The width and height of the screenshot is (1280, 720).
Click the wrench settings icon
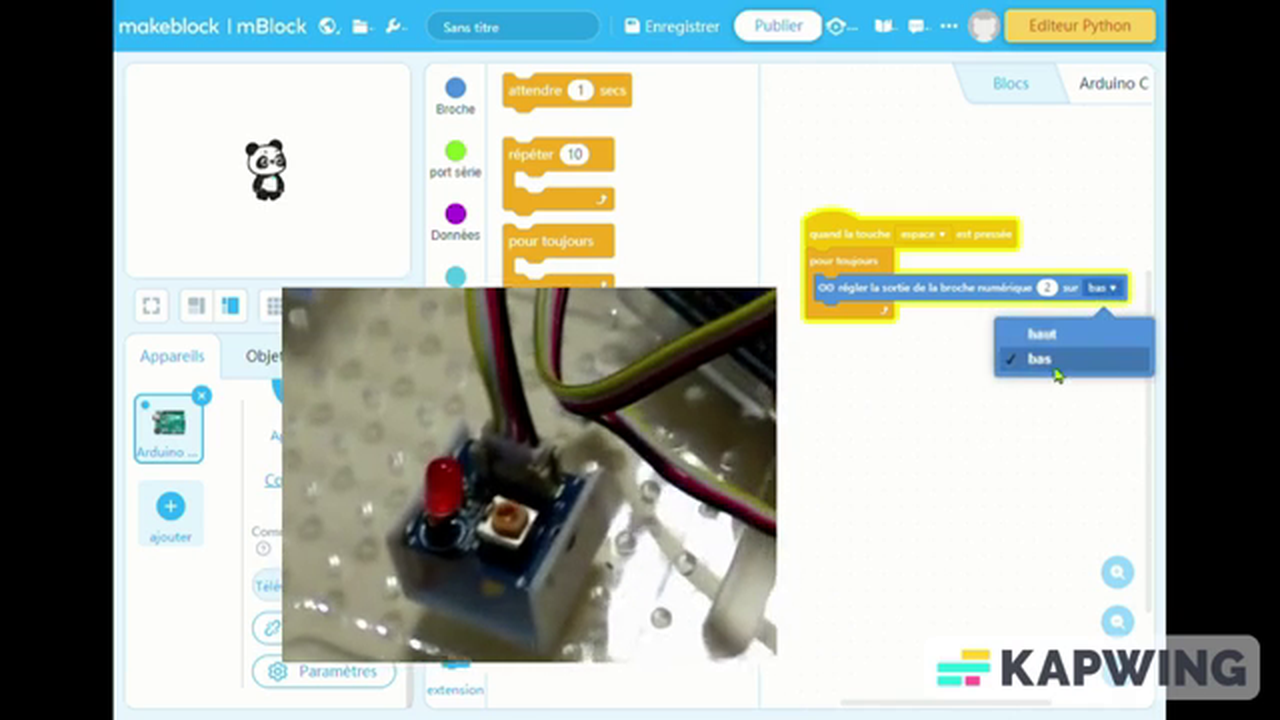(x=394, y=27)
